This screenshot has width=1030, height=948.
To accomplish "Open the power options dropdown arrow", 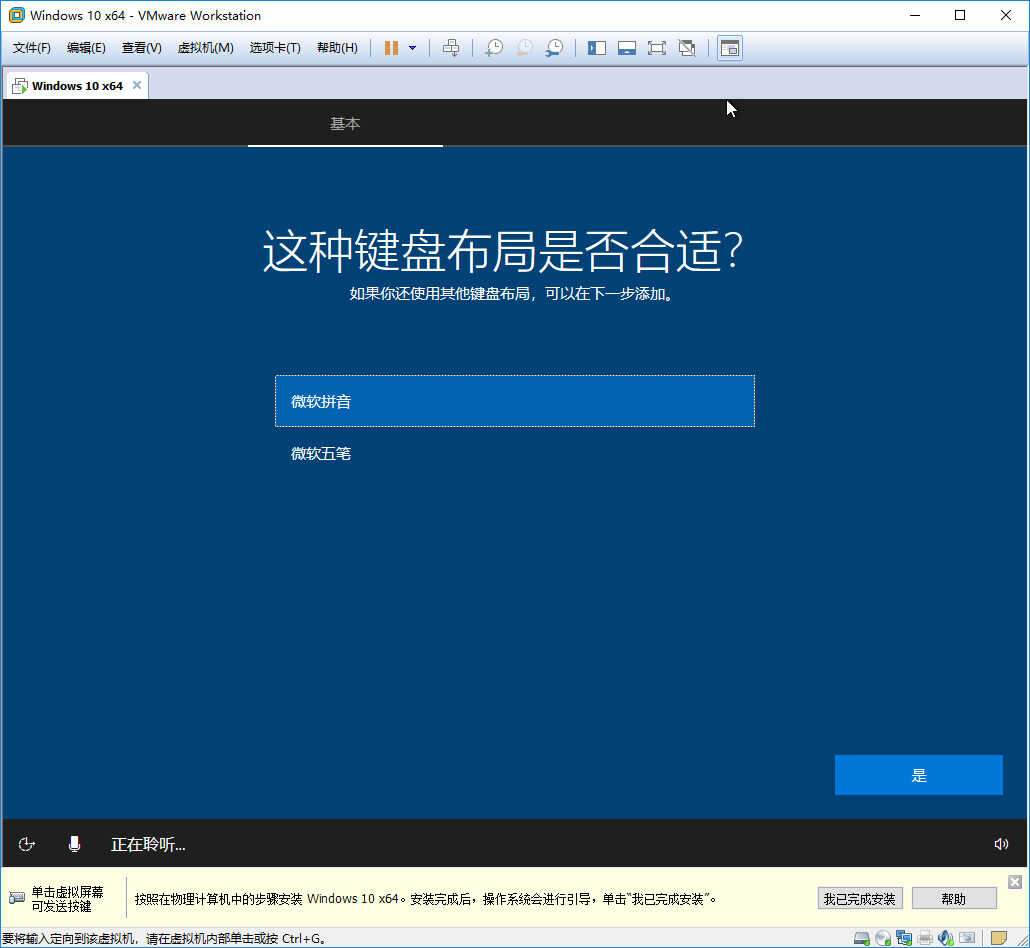I will tap(413, 48).
